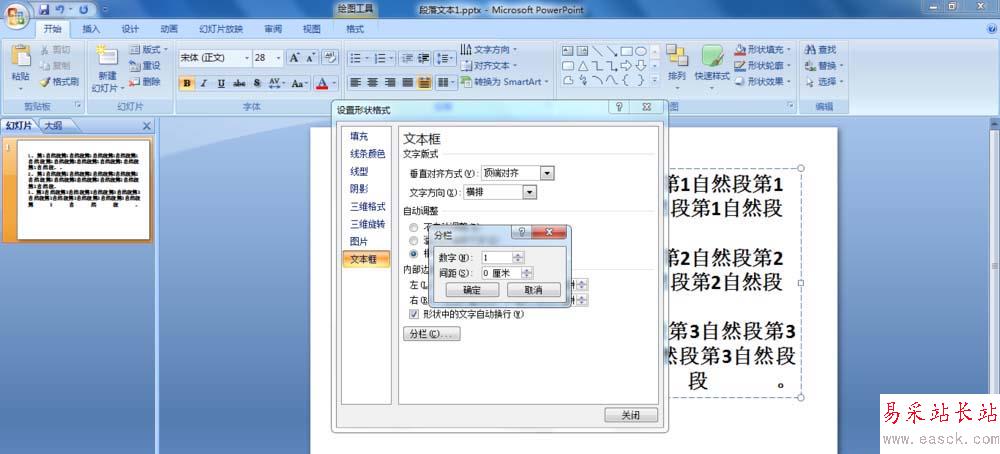Image resolution: width=1000 pixels, height=454 pixels.
Task: Toggle Bold formatting
Action: (x=187, y=84)
